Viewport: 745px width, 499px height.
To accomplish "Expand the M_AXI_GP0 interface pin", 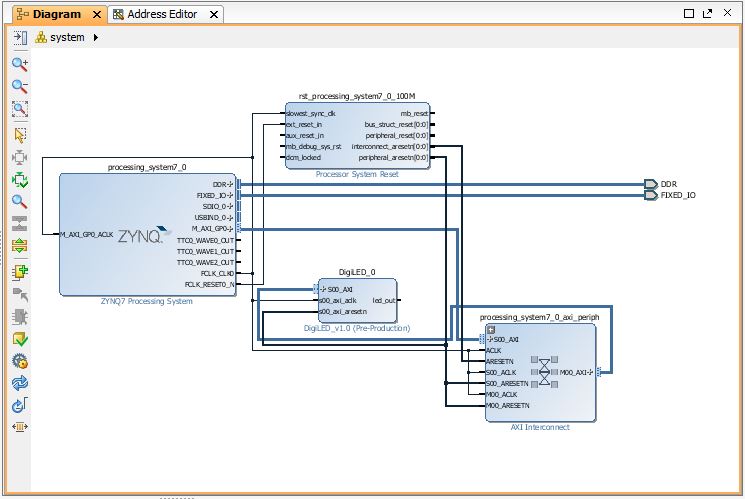I will click(x=230, y=229).
